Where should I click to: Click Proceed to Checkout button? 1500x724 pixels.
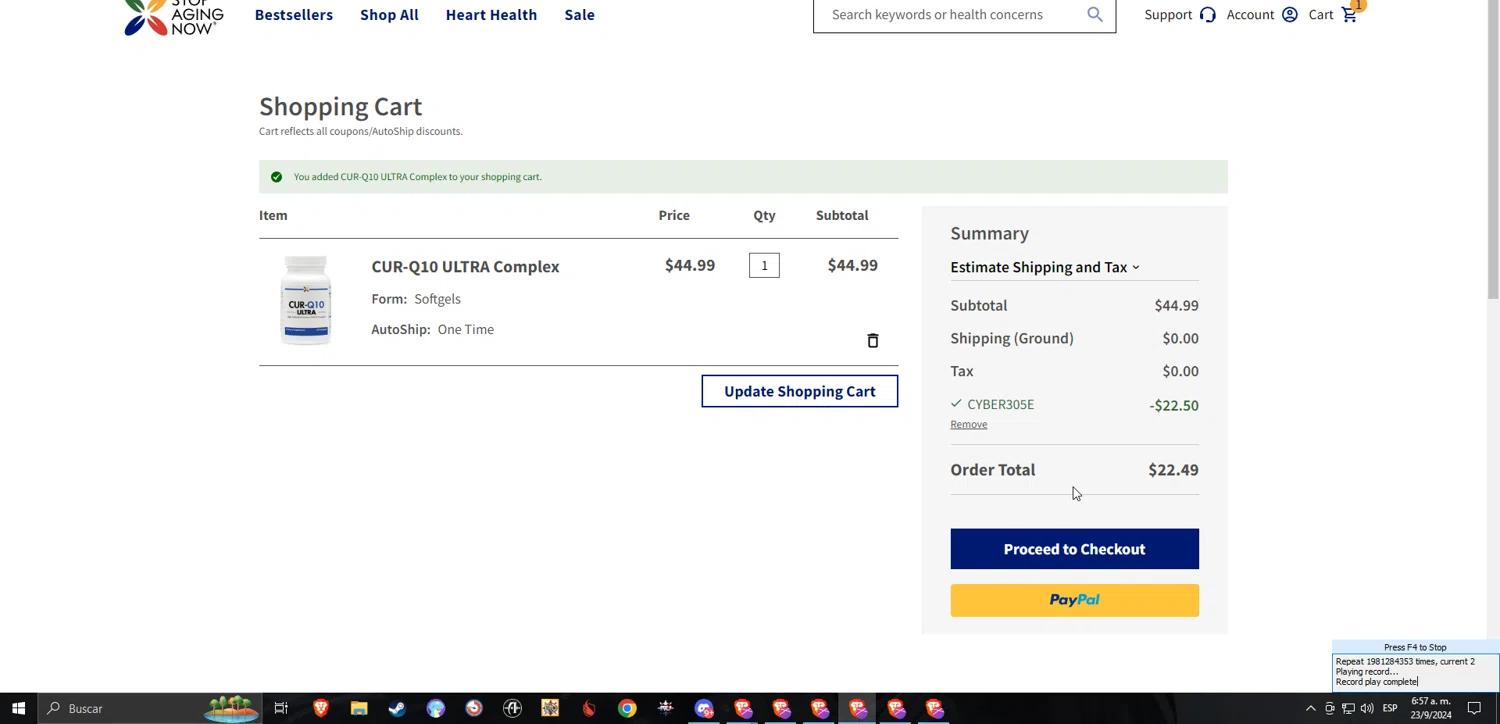tap(1074, 549)
